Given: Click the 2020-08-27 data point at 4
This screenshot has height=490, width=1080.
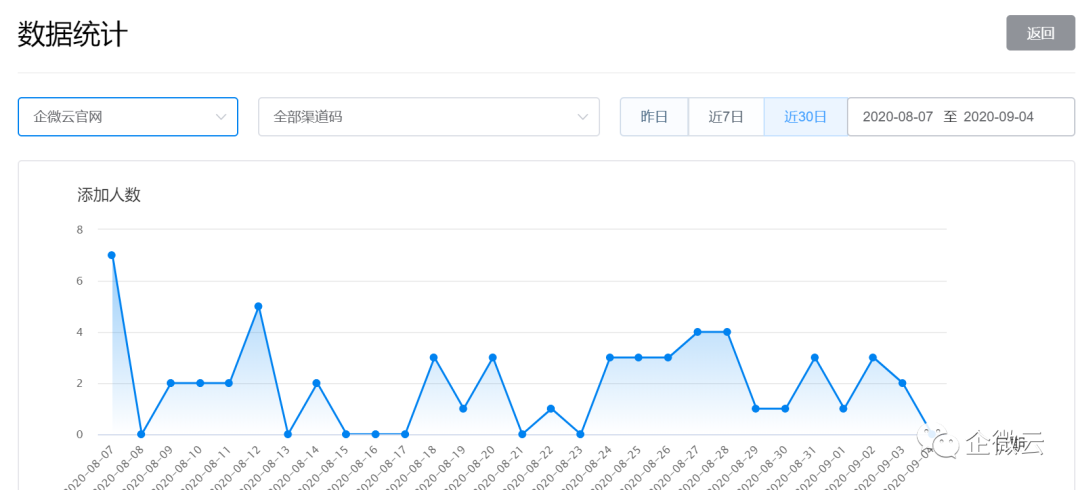Looking at the screenshot, I should [697, 331].
